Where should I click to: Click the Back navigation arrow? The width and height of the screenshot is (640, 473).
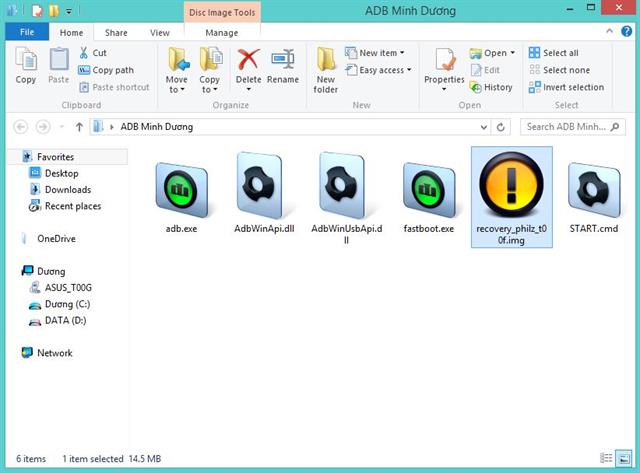(x=21, y=127)
